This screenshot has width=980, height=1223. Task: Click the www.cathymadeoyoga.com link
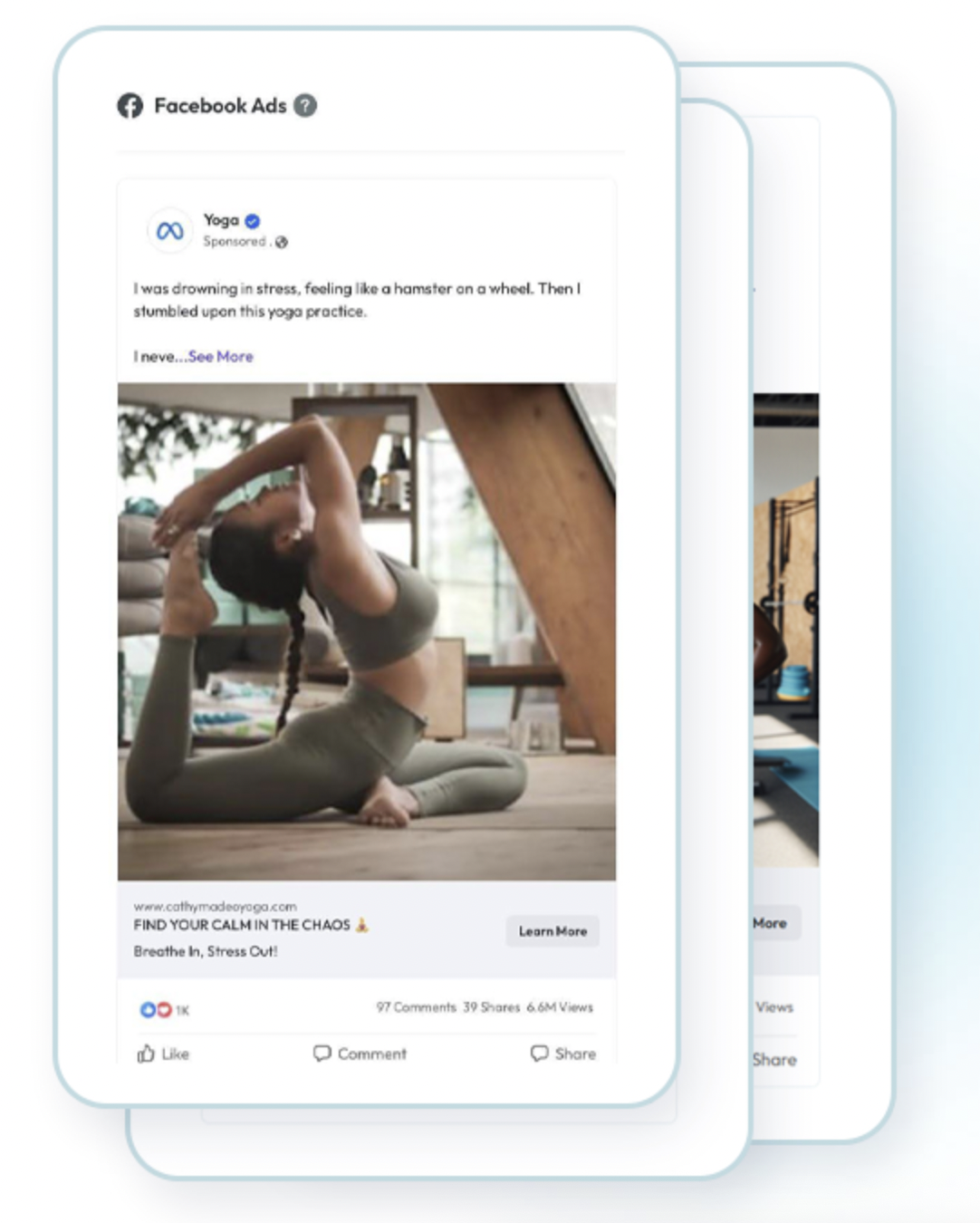pyautogui.click(x=215, y=906)
